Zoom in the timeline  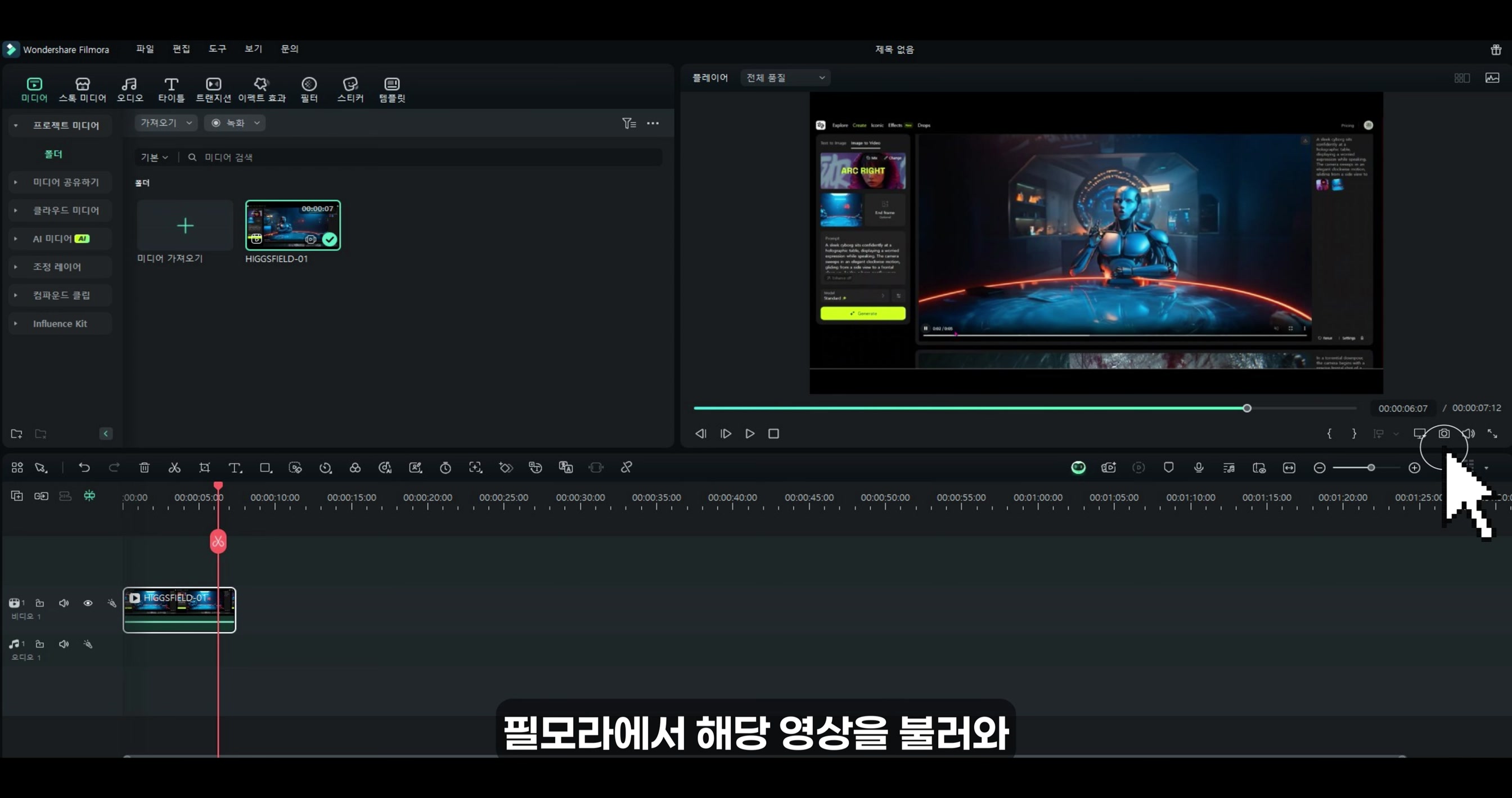pyautogui.click(x=1414, y=468)
